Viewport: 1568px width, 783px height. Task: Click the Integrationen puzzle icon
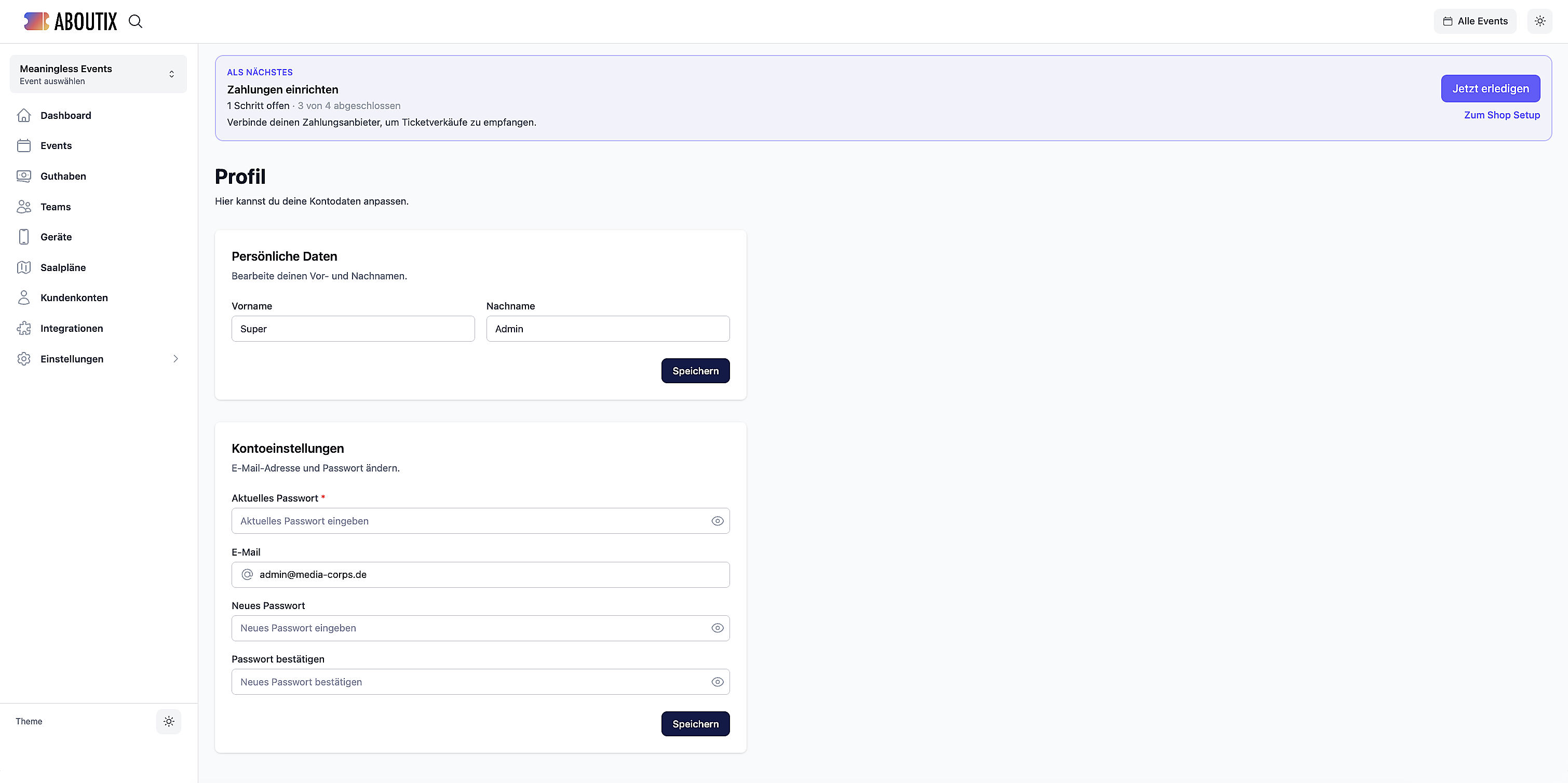point(24,328)
